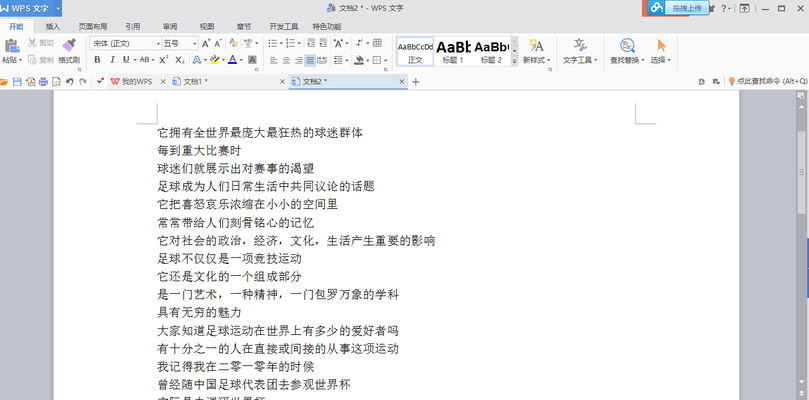Click the distributed alignment icon
The image size is (809, 400).
pyautogui.click(x=322, y=60)
